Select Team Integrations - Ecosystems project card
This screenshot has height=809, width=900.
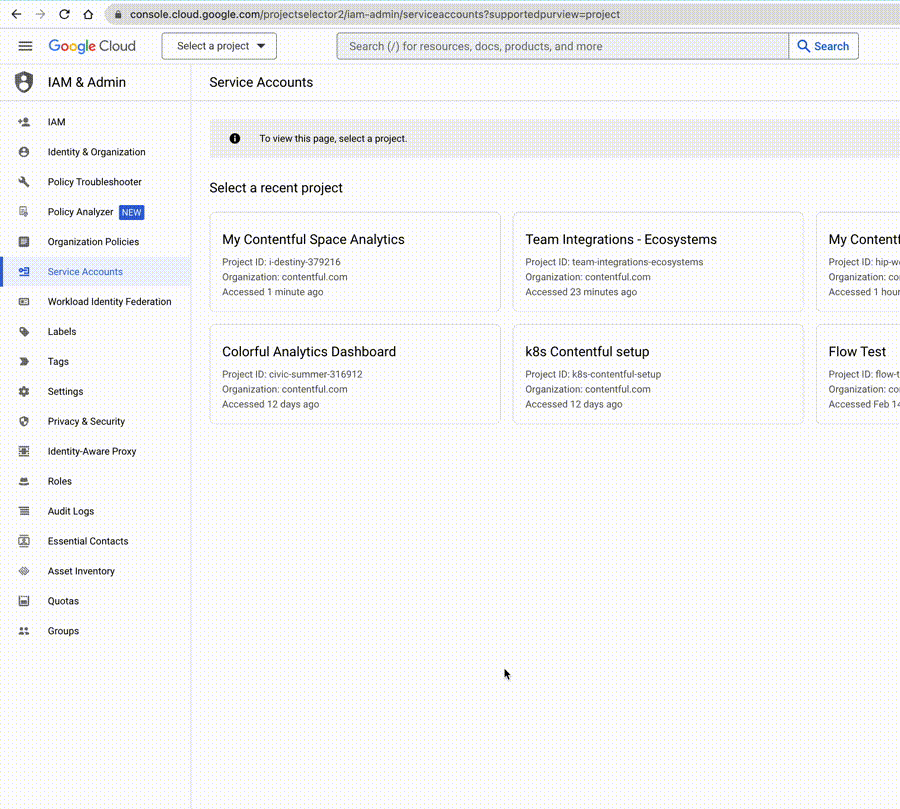(658, 262)
